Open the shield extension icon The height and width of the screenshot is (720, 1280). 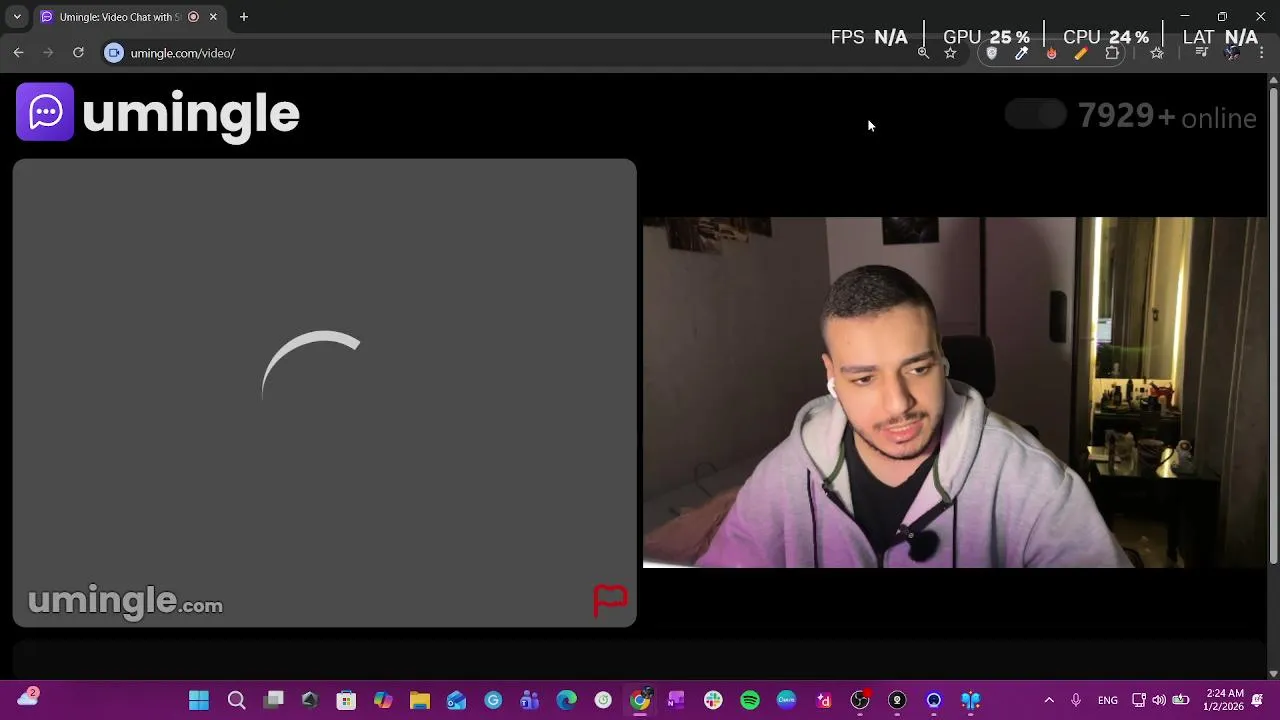tap(992, 53)
